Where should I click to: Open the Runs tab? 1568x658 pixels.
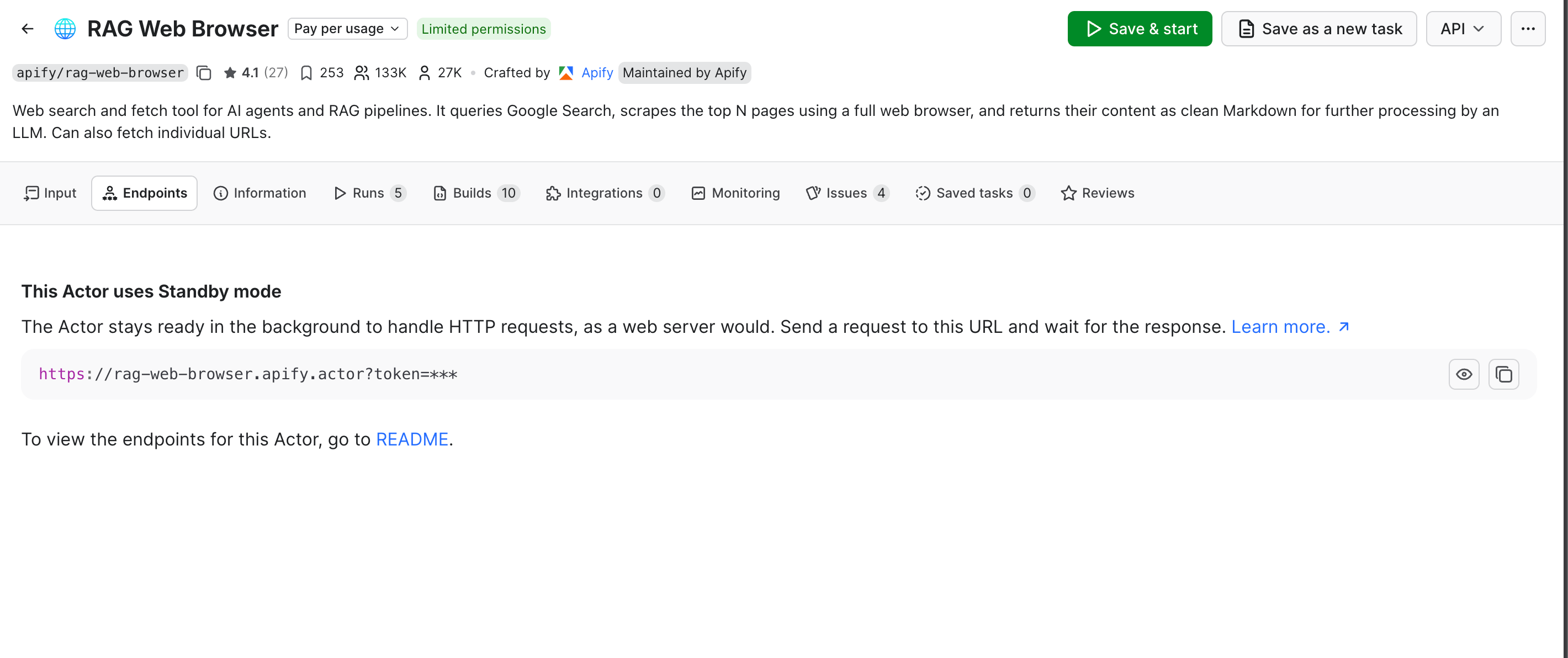click(369, 193)
